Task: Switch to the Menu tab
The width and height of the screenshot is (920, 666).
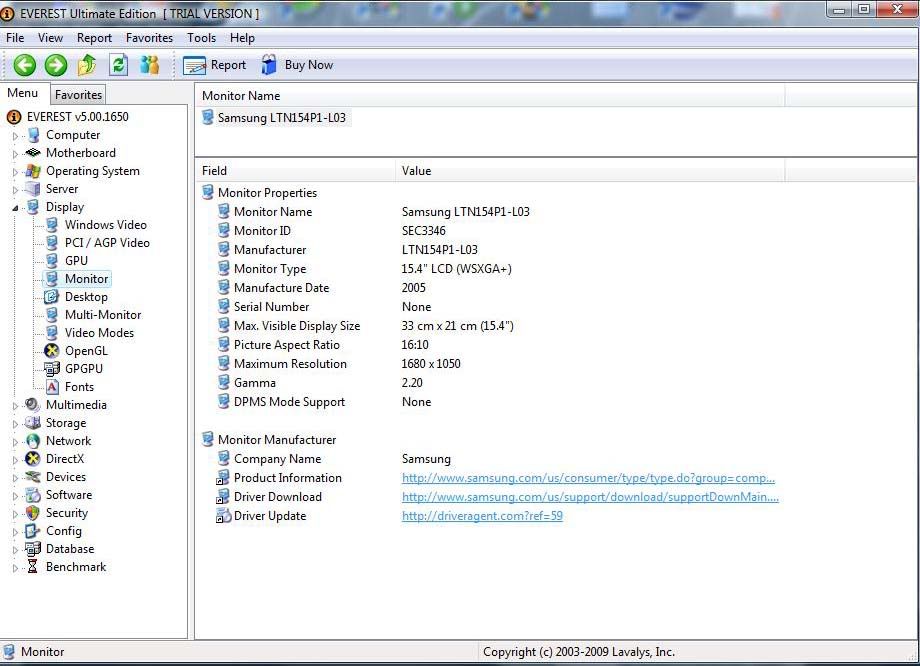Action: coord(23,93)
